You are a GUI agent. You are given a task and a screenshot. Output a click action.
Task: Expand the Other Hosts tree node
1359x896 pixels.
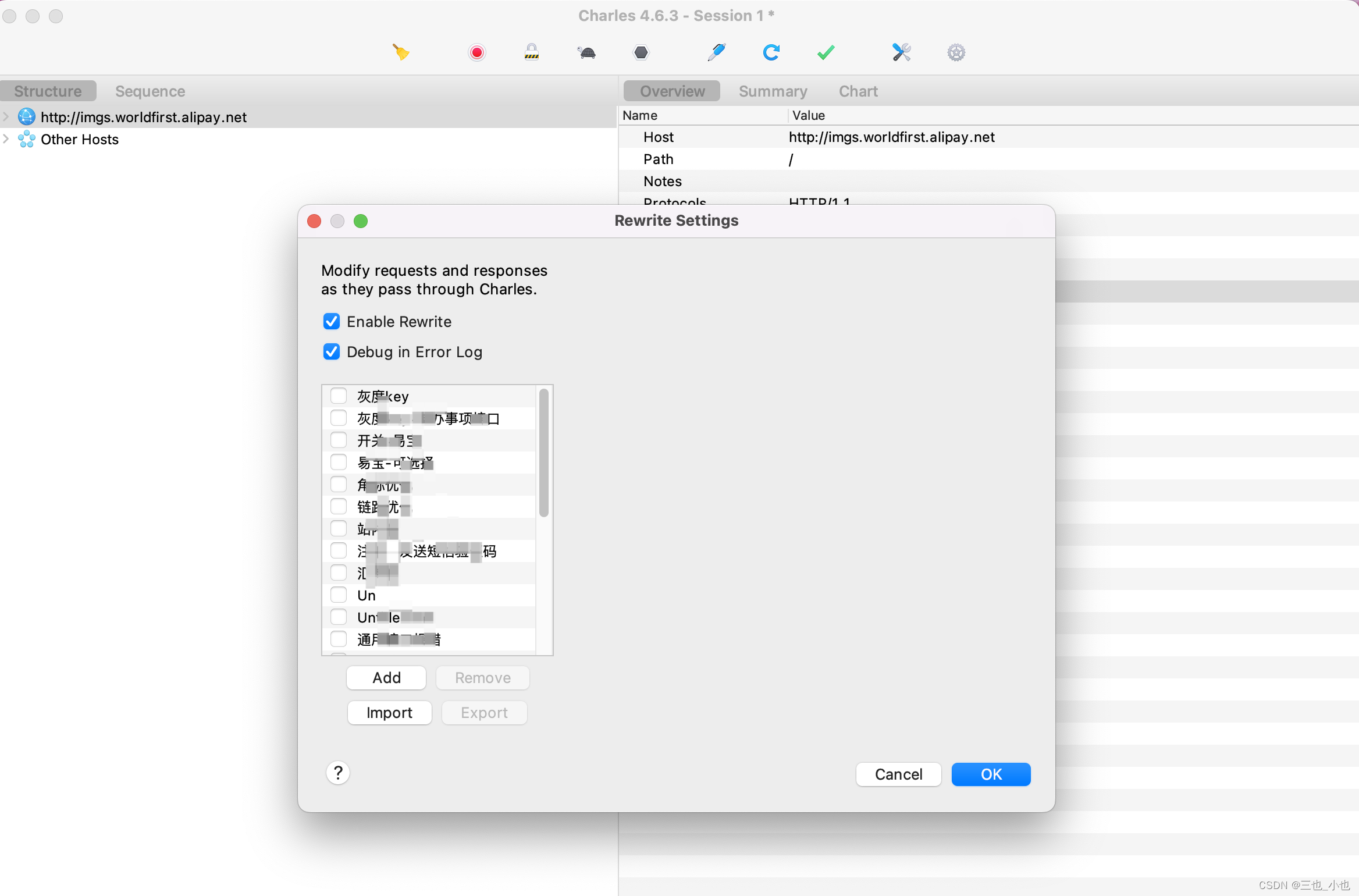pos(6,139)
